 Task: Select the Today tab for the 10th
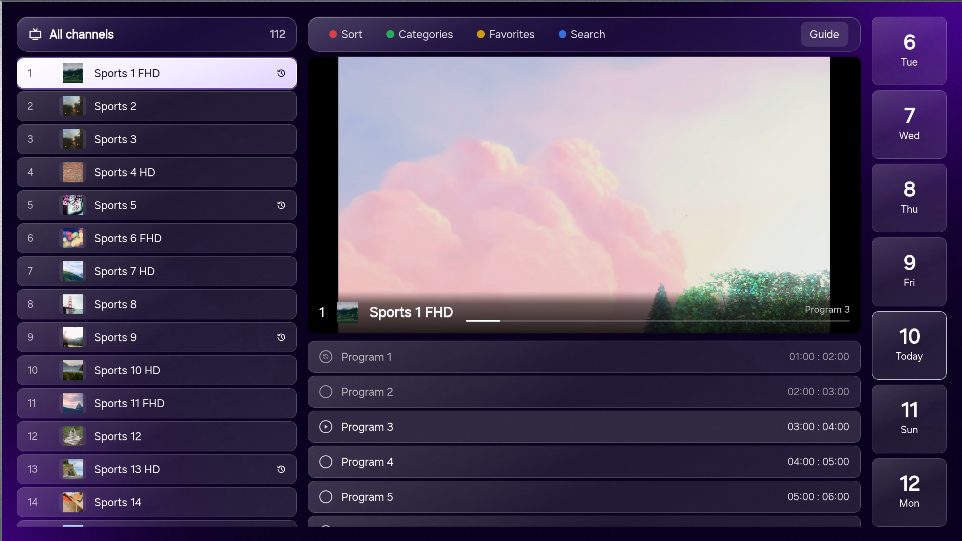point(909,345)
